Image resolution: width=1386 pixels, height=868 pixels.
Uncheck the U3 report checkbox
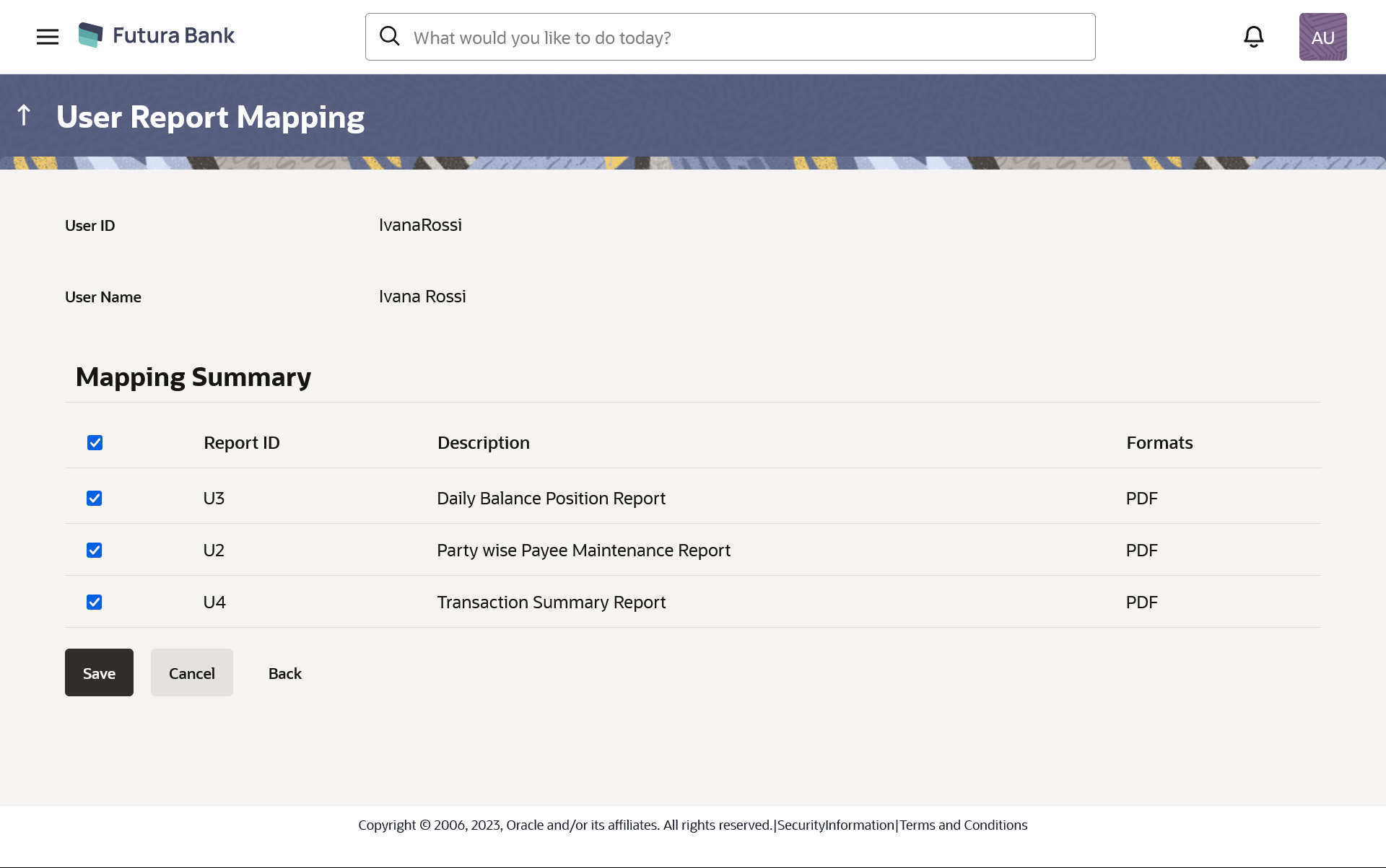[95, 499]
